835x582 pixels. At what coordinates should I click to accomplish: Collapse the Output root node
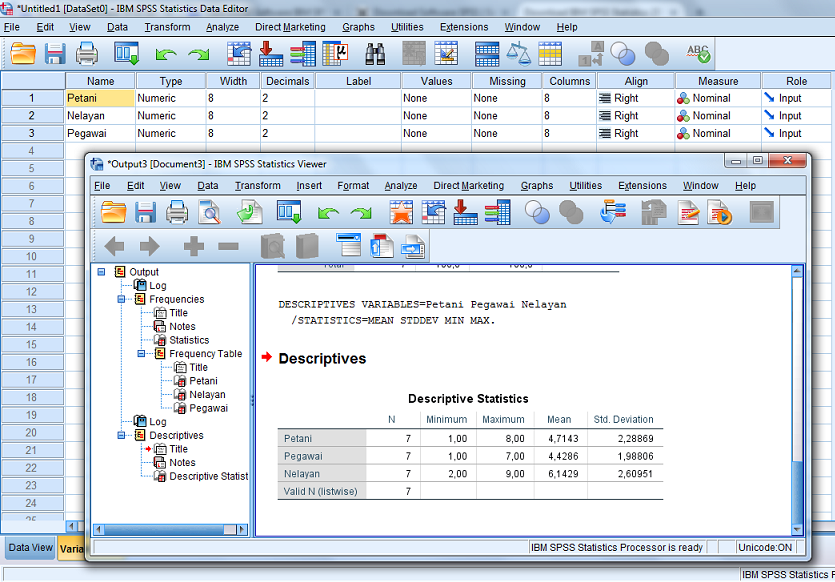click(x=101, y=272)
